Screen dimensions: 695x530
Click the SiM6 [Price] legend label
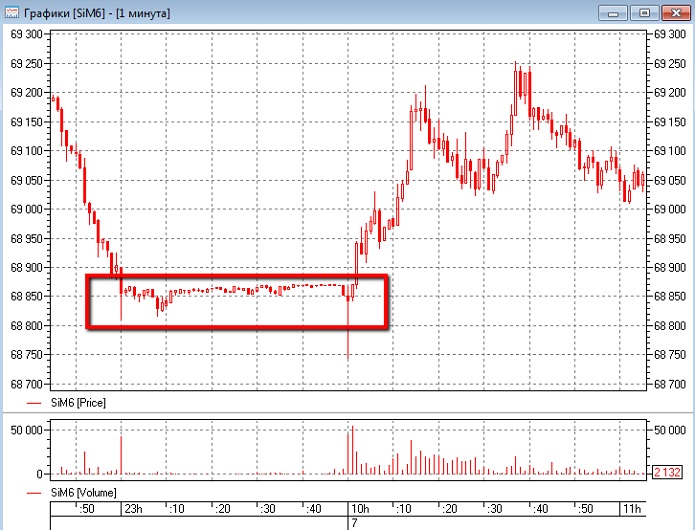tap(78, 403)
